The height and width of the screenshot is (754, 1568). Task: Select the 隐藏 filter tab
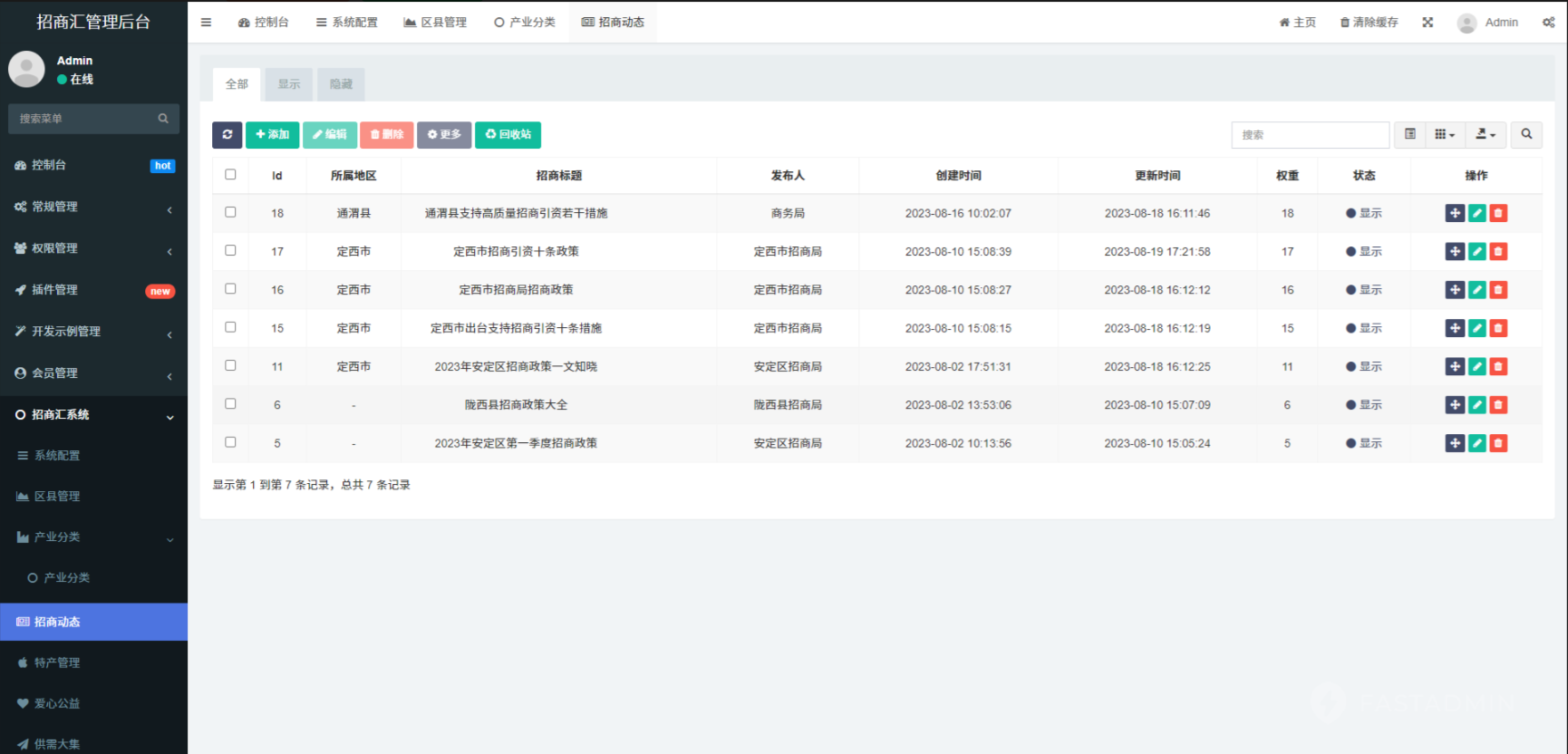tap(341, 84)
